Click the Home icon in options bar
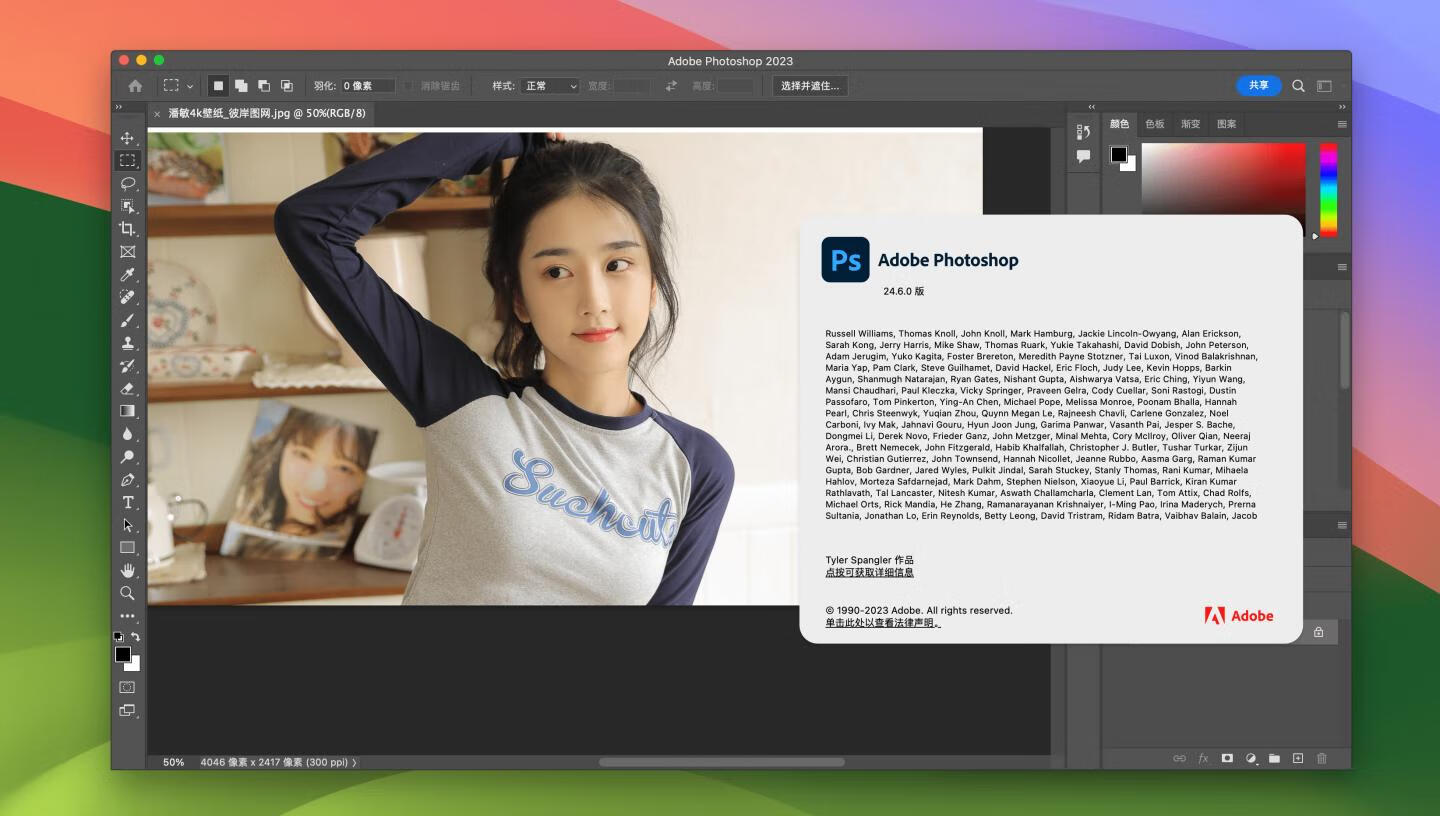Screen dimensions: 1440x816 [135, 86]
